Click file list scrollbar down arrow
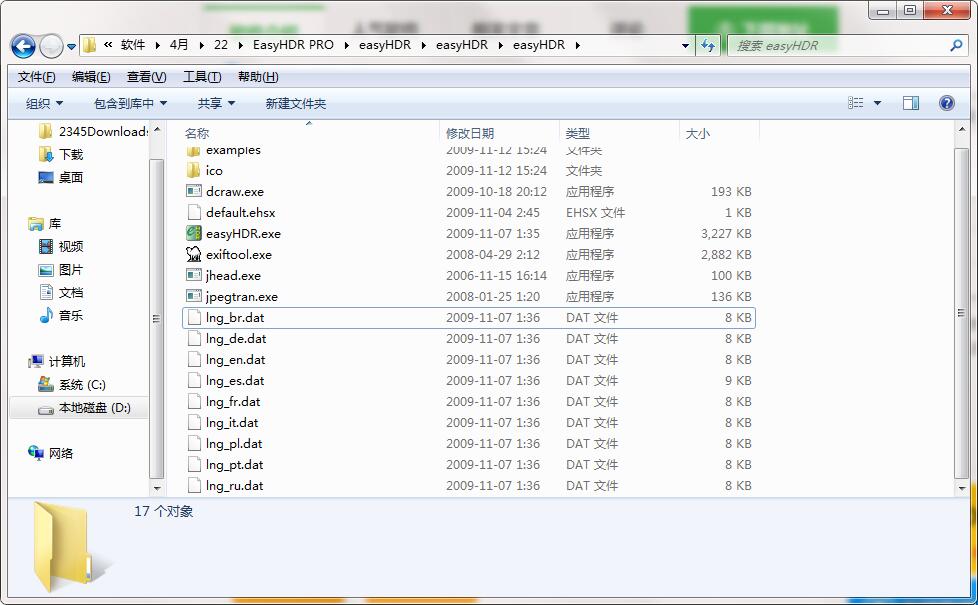Image resolution: width=978 pixels, height=605 pixels. point(961,488)
